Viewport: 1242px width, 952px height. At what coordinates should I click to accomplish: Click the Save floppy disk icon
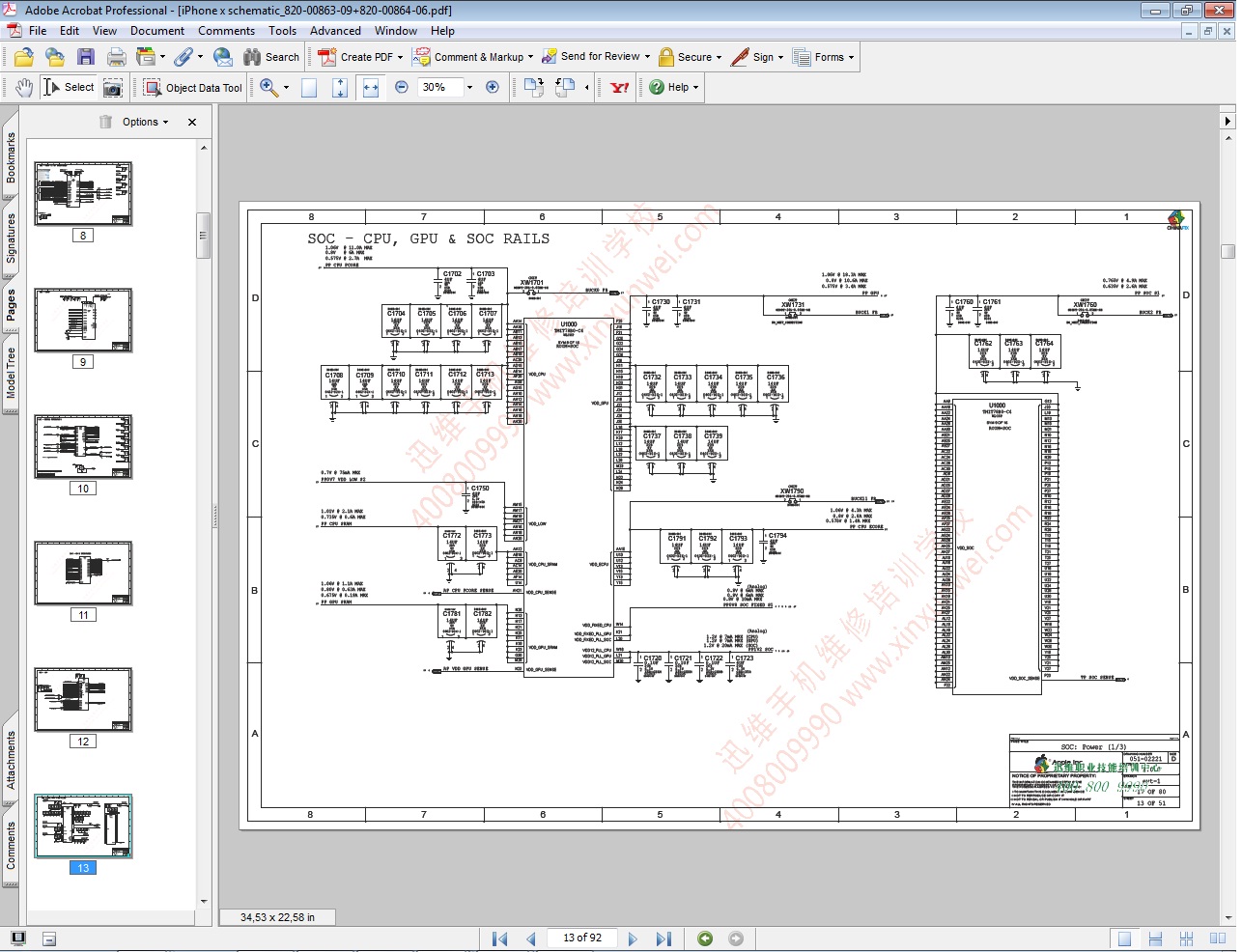coord(86,57)
